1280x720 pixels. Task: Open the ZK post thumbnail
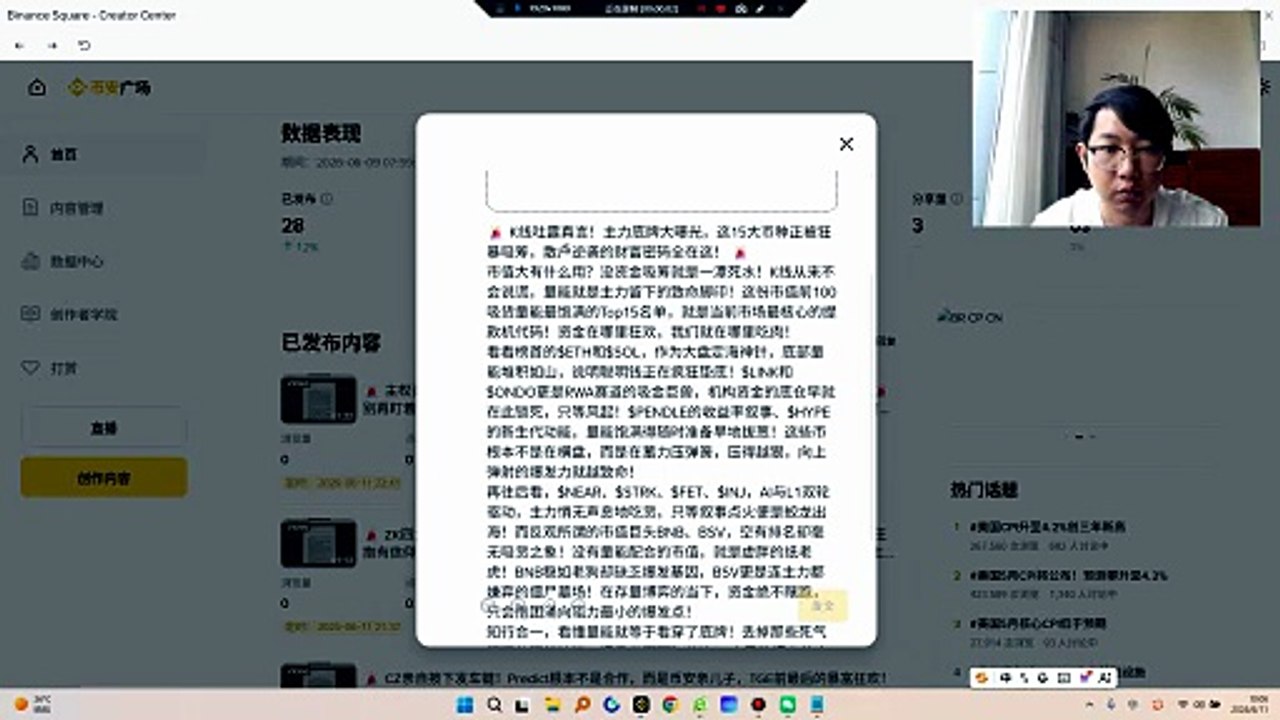[x=318, y=543]
